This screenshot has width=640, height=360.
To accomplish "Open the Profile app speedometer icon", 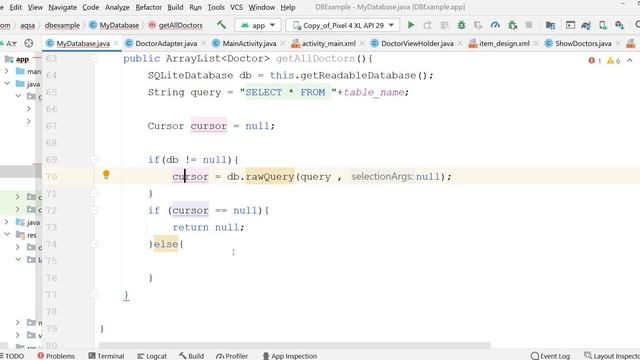I will click(x=495, y=25).
